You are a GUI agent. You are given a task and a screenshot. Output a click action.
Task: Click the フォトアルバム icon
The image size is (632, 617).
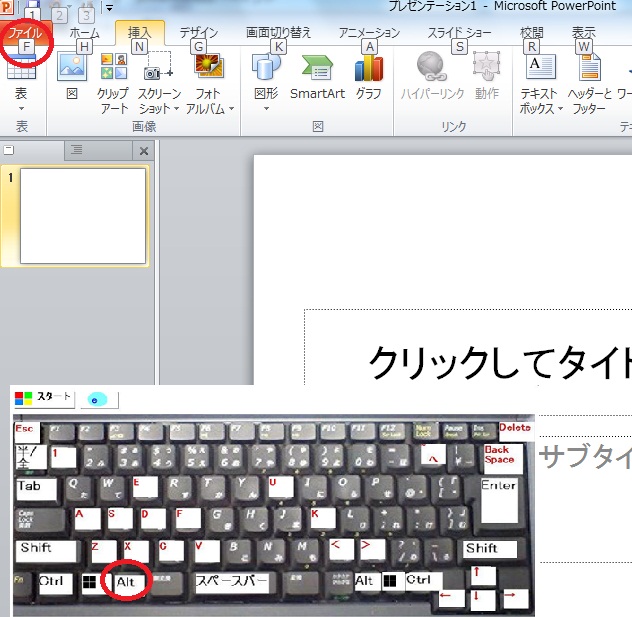click(x=208, y=66)
